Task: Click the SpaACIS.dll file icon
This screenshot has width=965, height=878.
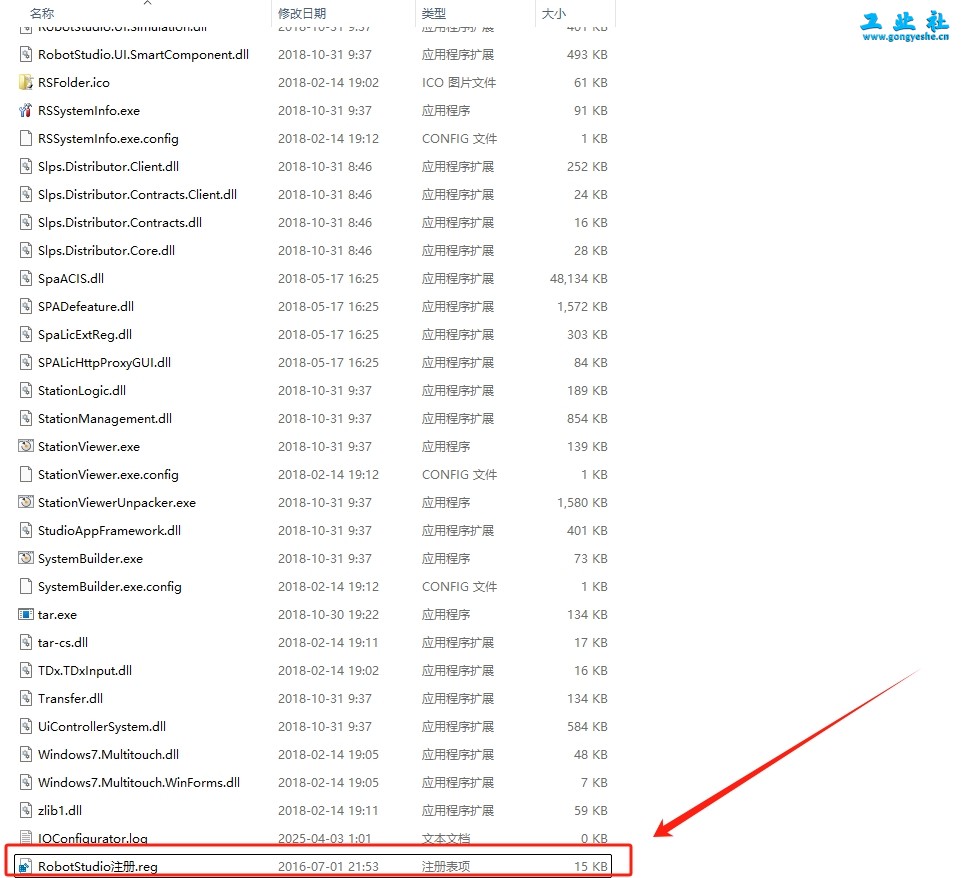Action: pyautogui.click(x=25, y=279)
